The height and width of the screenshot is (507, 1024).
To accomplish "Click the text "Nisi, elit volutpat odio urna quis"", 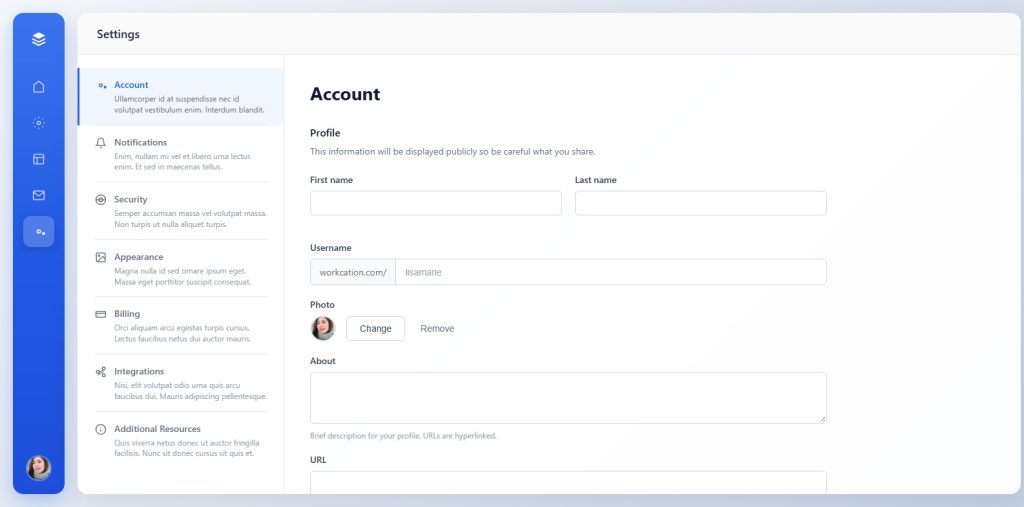I will click(168, 385).
